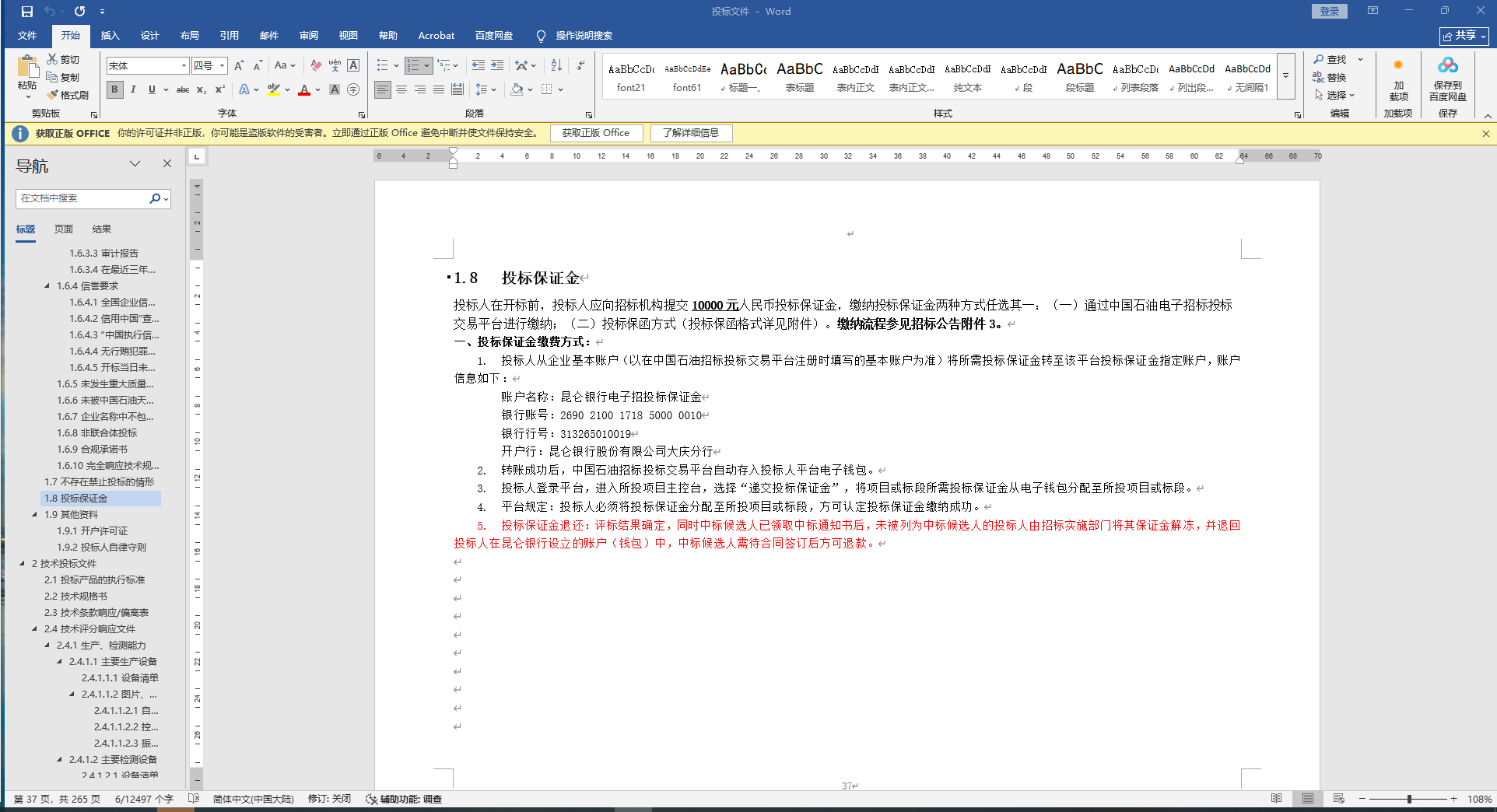Click the 了解详细信息 button
The image size is (1497, 812).
click(691, 133)
